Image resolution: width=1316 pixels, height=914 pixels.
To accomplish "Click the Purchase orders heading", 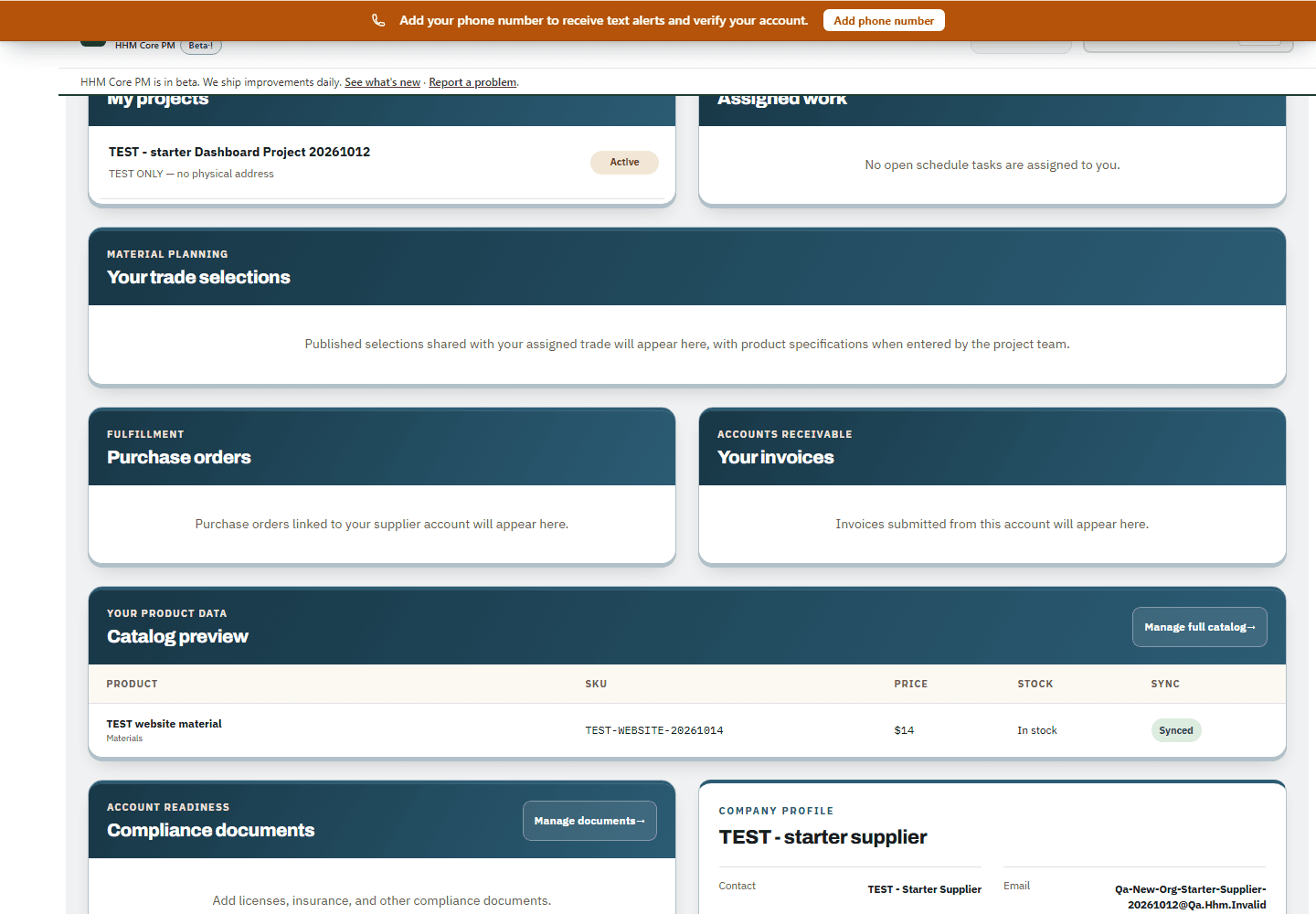I will click(x=179, y=457).
